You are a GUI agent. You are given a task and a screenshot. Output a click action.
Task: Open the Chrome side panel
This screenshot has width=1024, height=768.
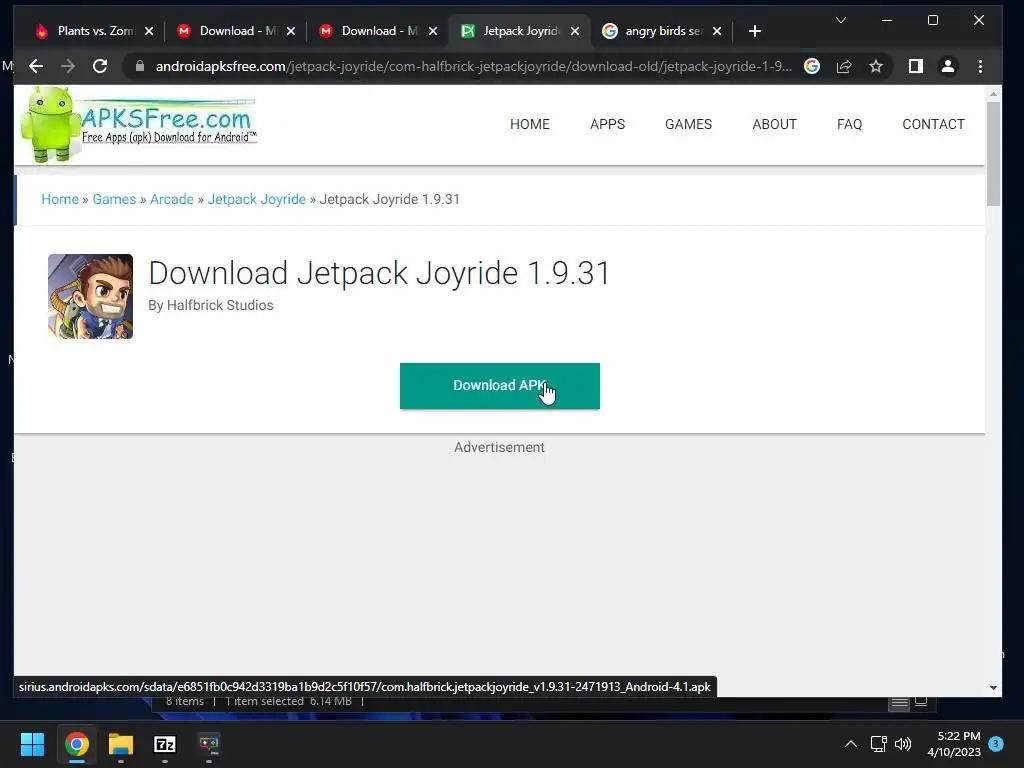tap(916, 66)
